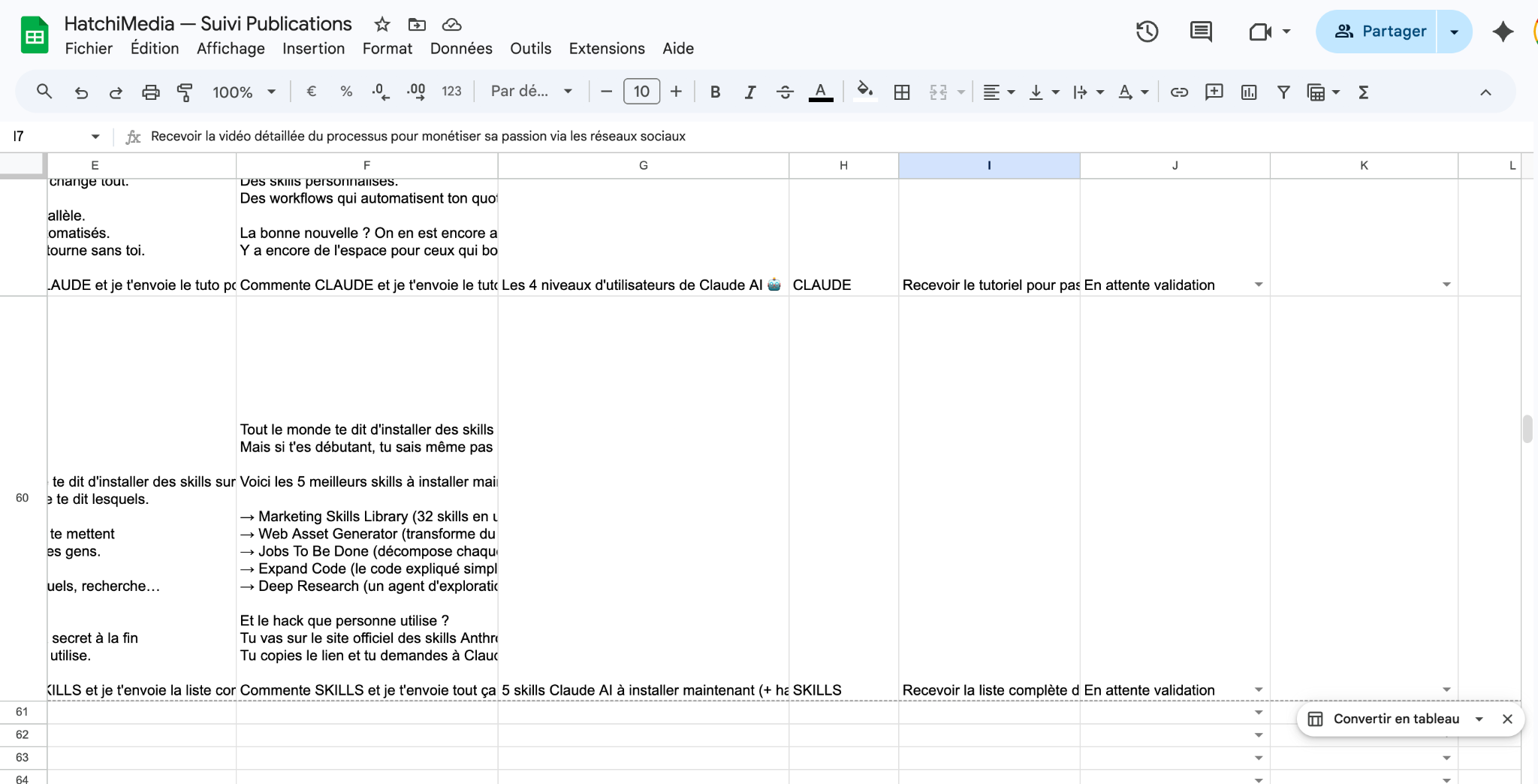Open text wrapping dropdown
This screenshot has width=1538, height=784.
point(1088,92)
